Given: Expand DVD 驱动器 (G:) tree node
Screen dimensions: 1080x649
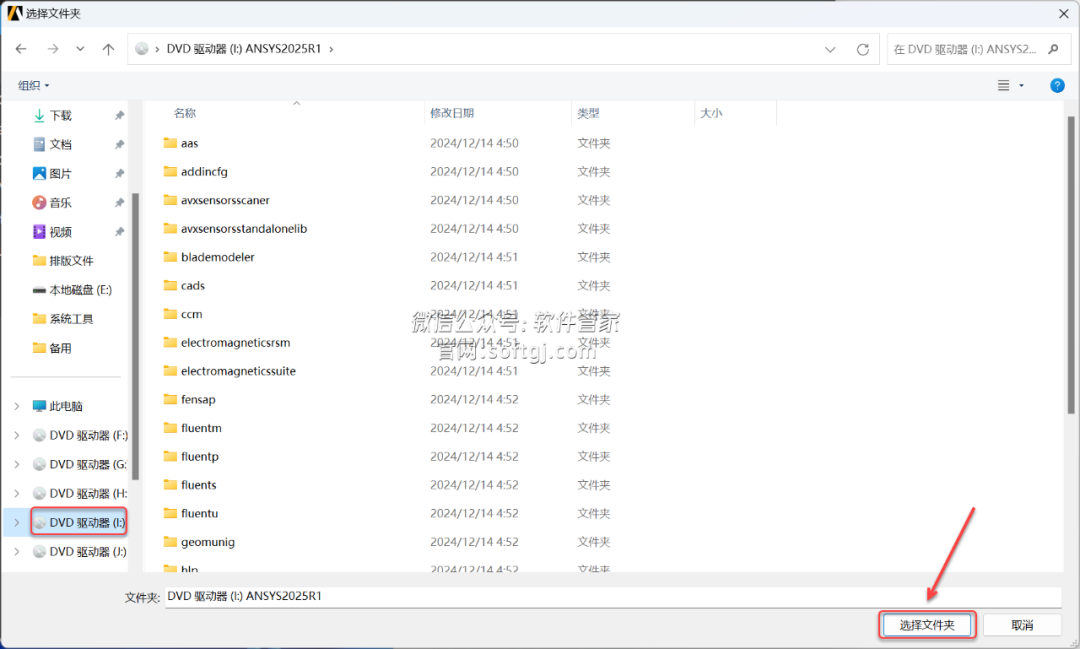Looking at the screenshot, I should (17, 464).
